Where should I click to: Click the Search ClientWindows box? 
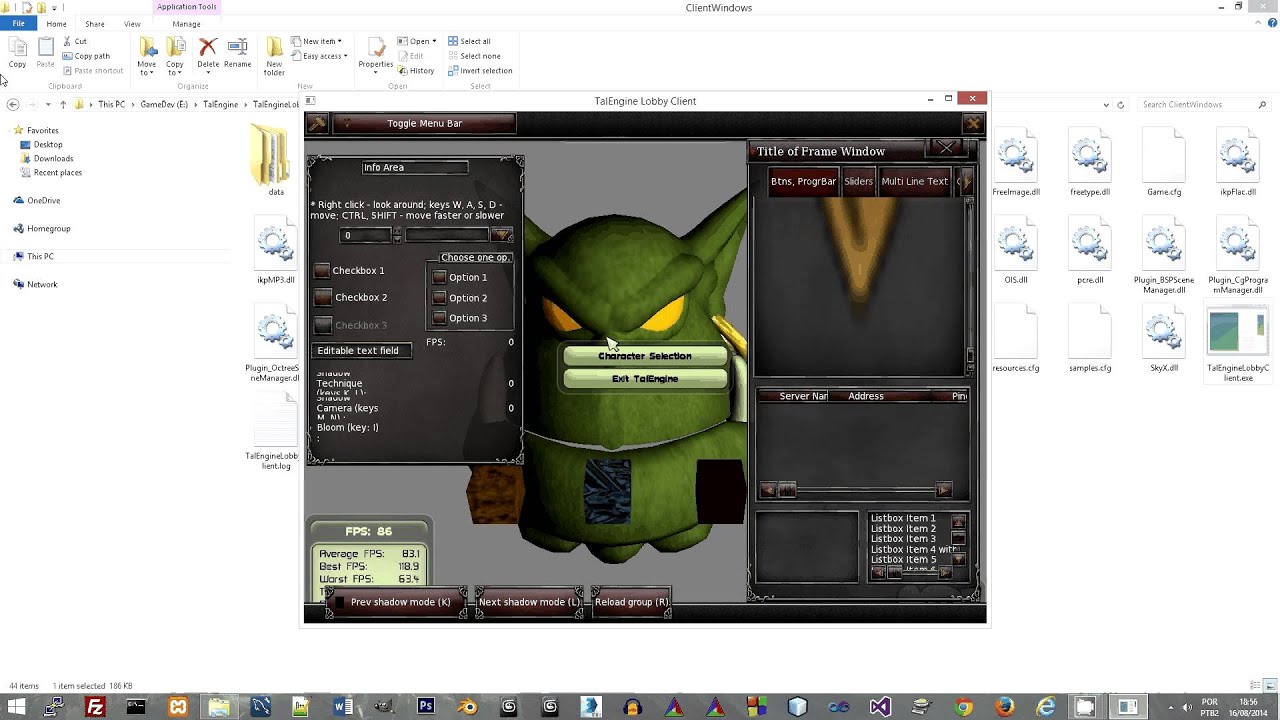coord(1203,104)
